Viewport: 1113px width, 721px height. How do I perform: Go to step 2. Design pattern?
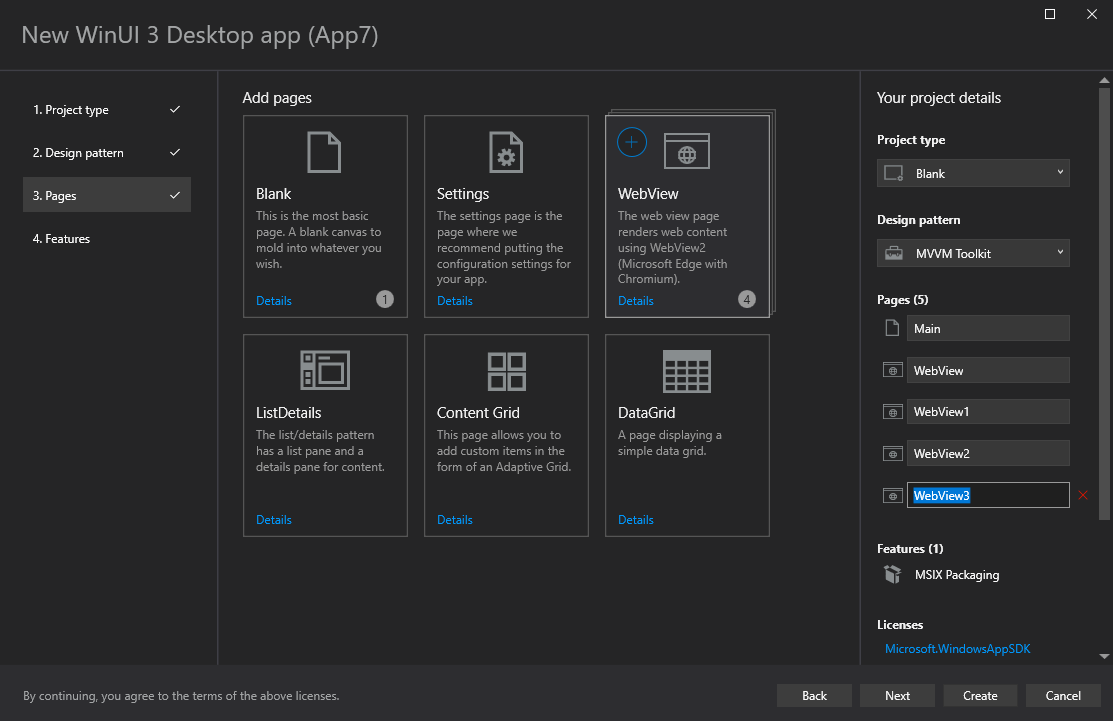(x=107, y=153)
